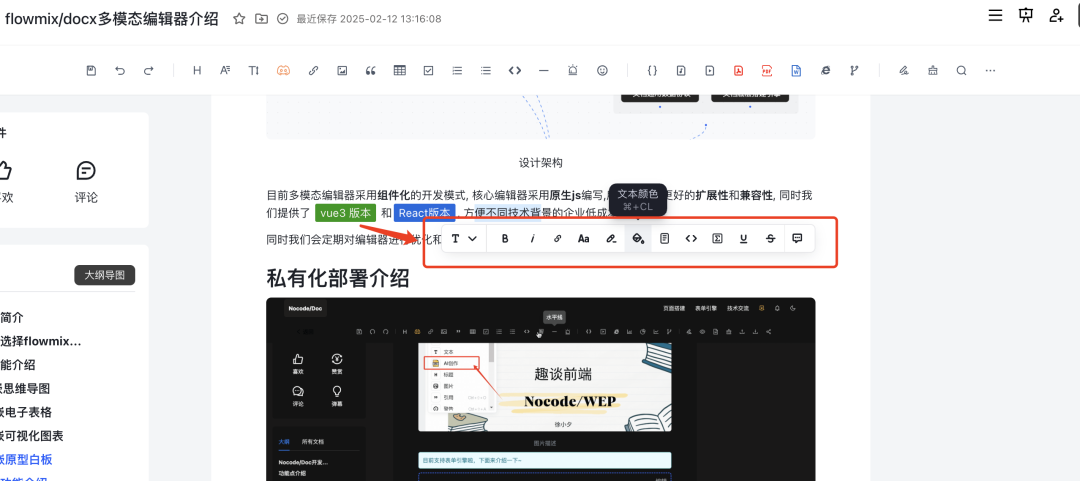Image resolution: width=1080 pixels, height=481 pixels.
Task: Insert a code block from top toolbar
Action: [515, 70]
